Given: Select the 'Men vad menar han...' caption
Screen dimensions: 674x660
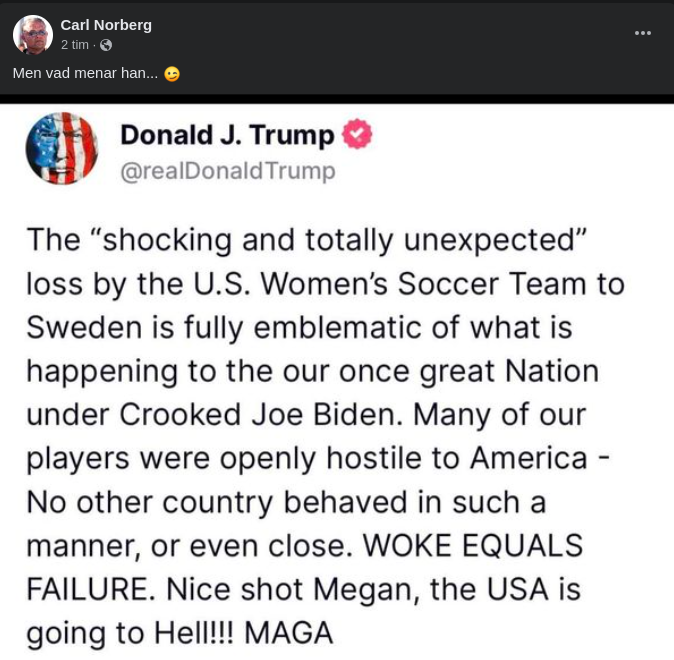Looking at the screenshot, I should pyautogui.click(x=84, y=74).
